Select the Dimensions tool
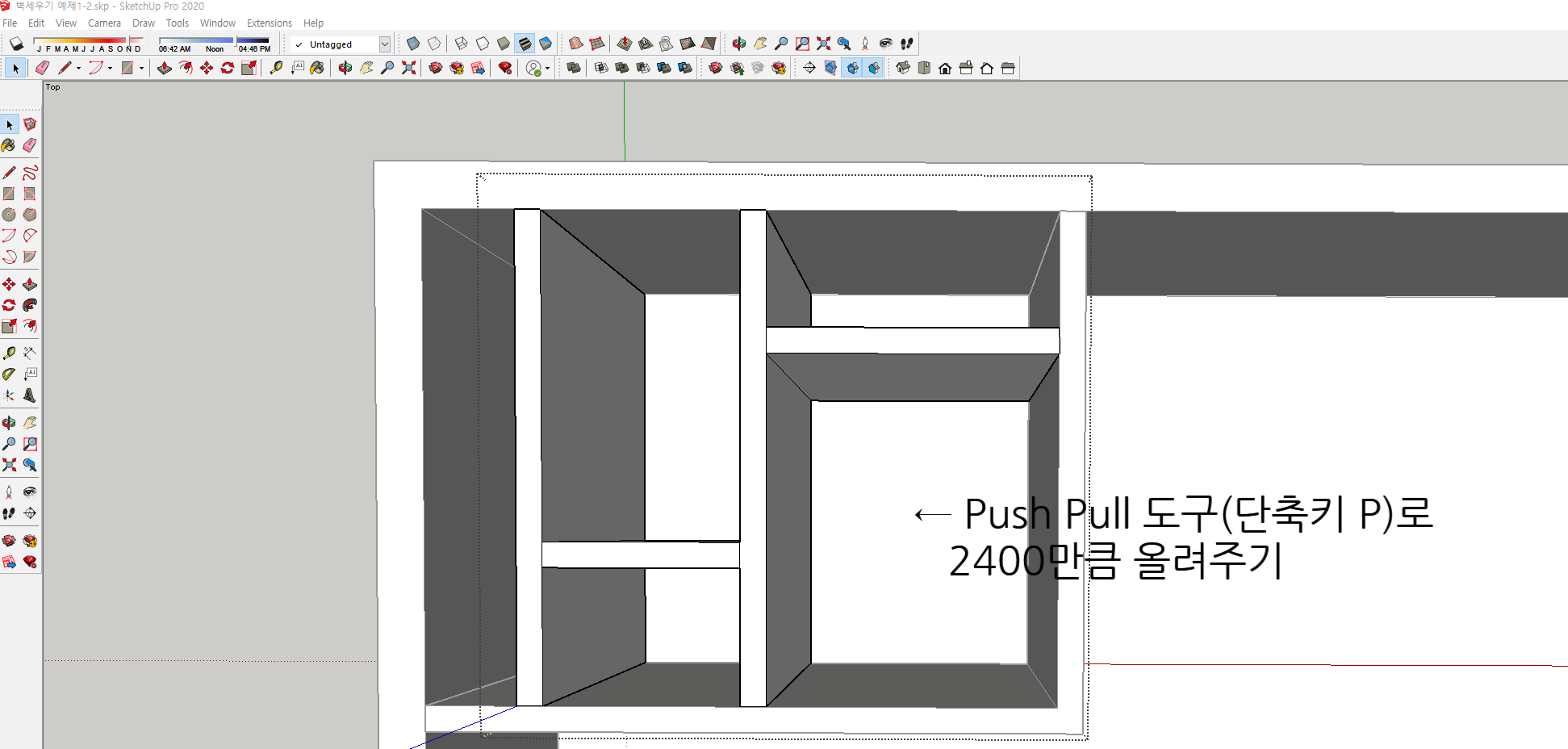Viewport: 1568px width, 749px height. [30, 354]
